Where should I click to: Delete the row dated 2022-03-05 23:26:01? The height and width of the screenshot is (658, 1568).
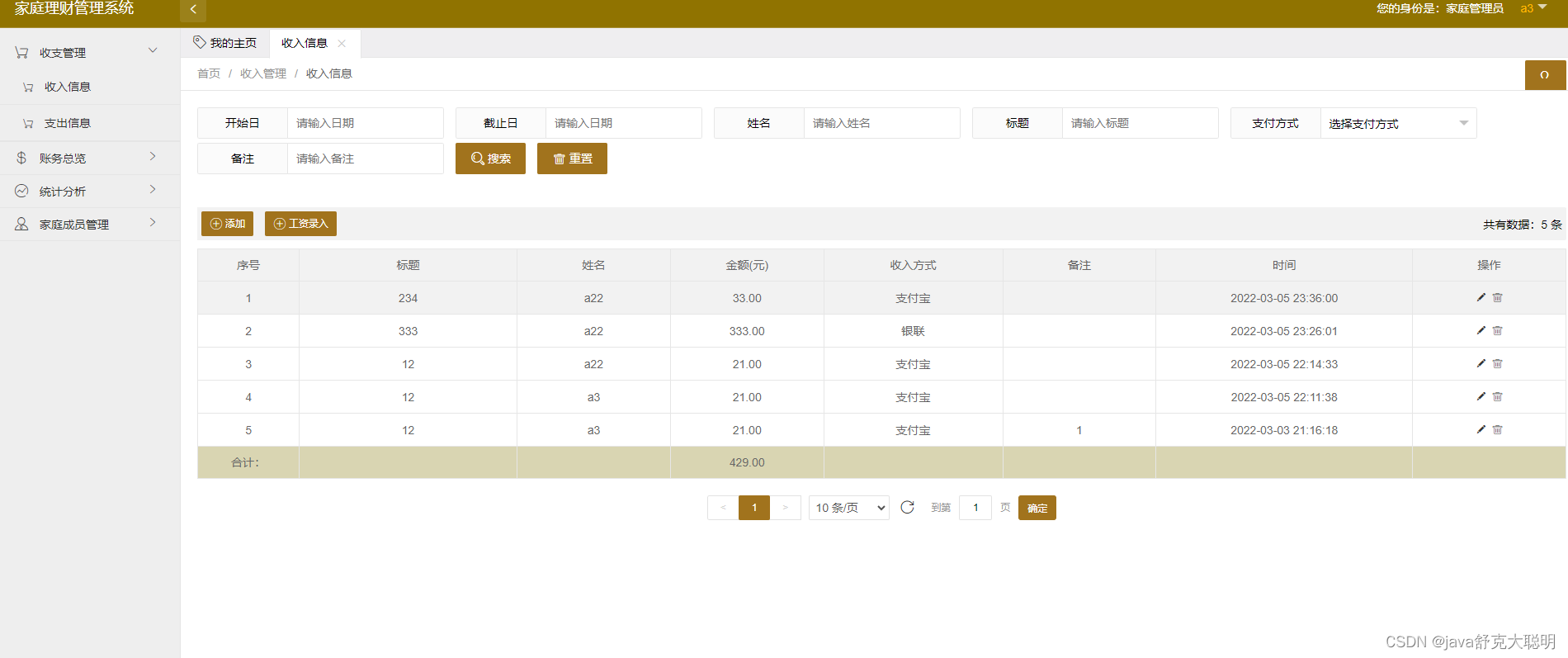(1498, 330)
